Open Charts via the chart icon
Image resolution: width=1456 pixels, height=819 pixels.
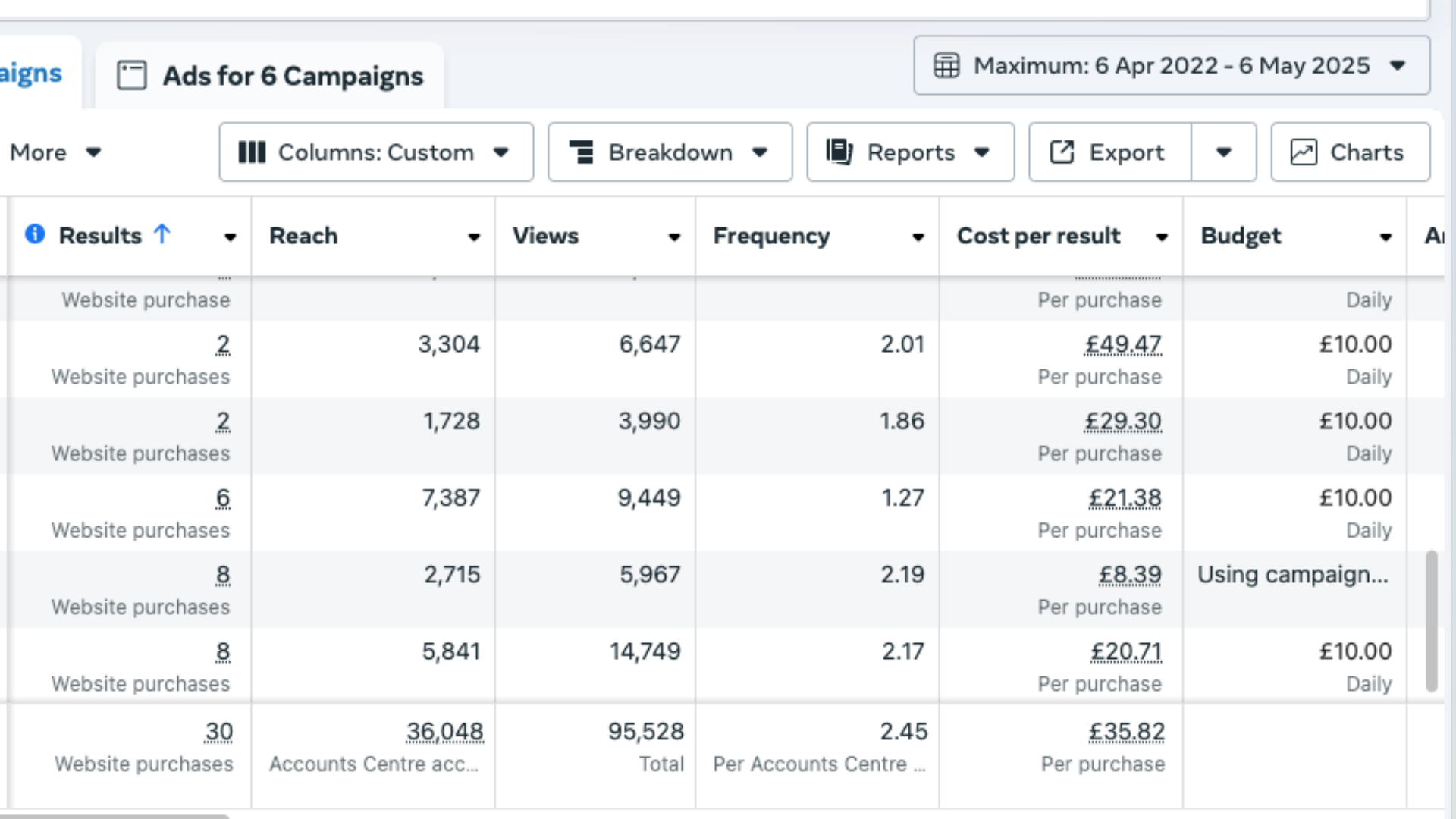coord(1304,152)
